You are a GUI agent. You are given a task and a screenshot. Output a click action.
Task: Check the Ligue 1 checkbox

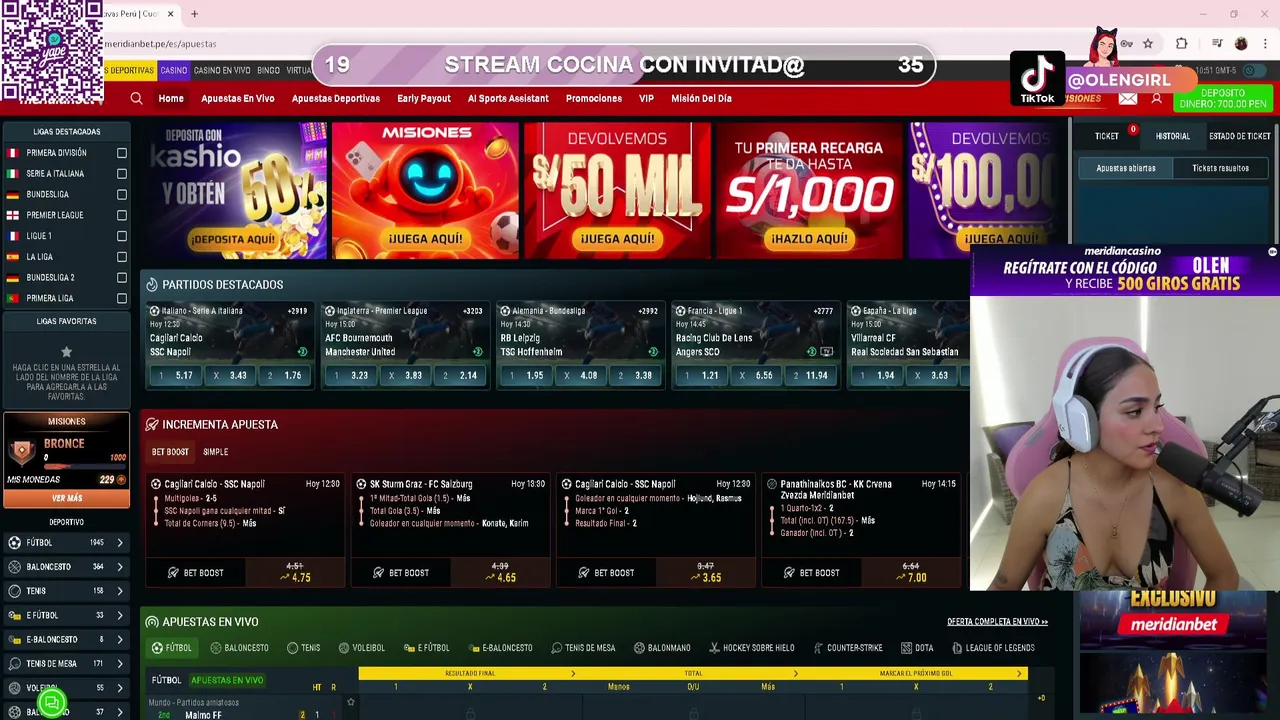(x=122, y=236)
